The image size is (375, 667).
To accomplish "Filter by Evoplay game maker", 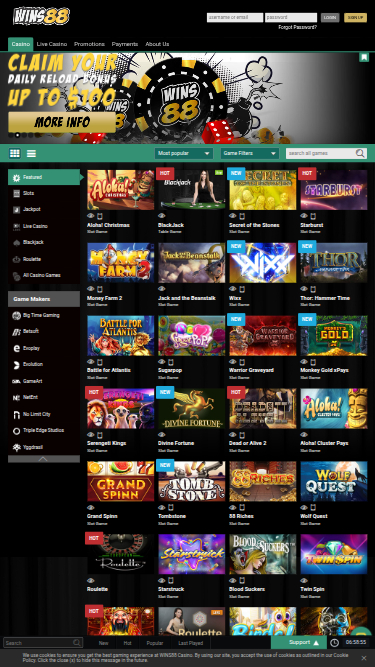I will coord(44,348).
